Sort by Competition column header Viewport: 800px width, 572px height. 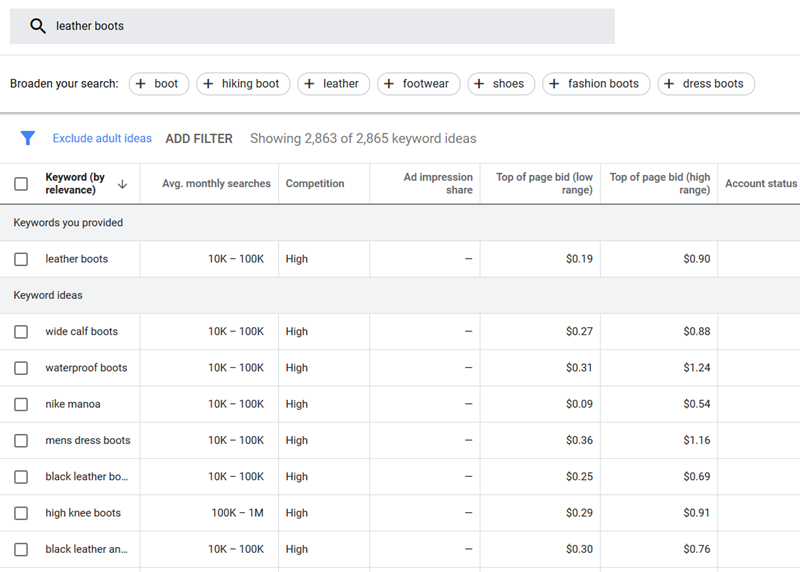pyautogui.click(x=315, y=184)
